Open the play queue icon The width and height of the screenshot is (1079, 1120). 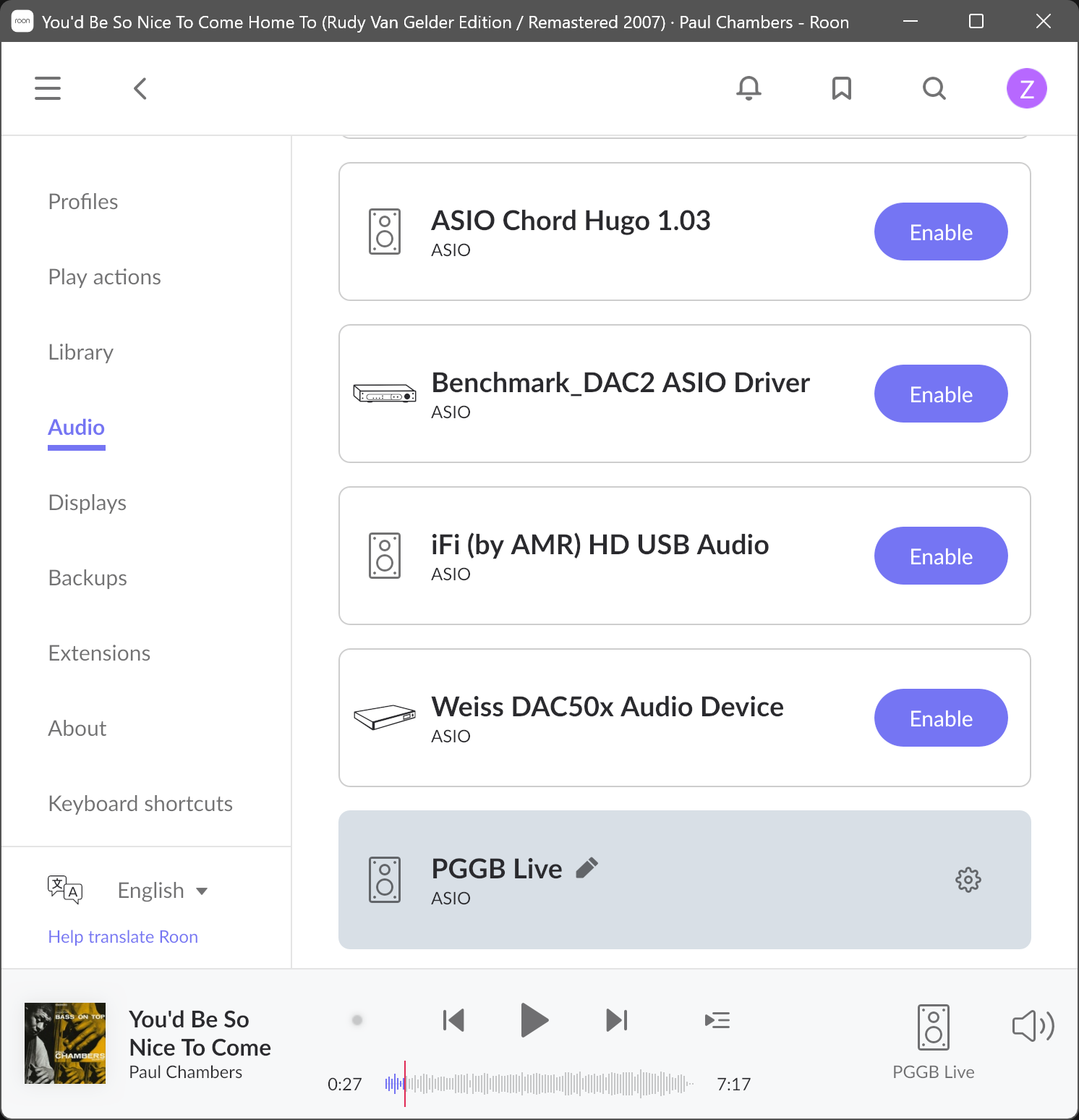[x=717, y=1020]
